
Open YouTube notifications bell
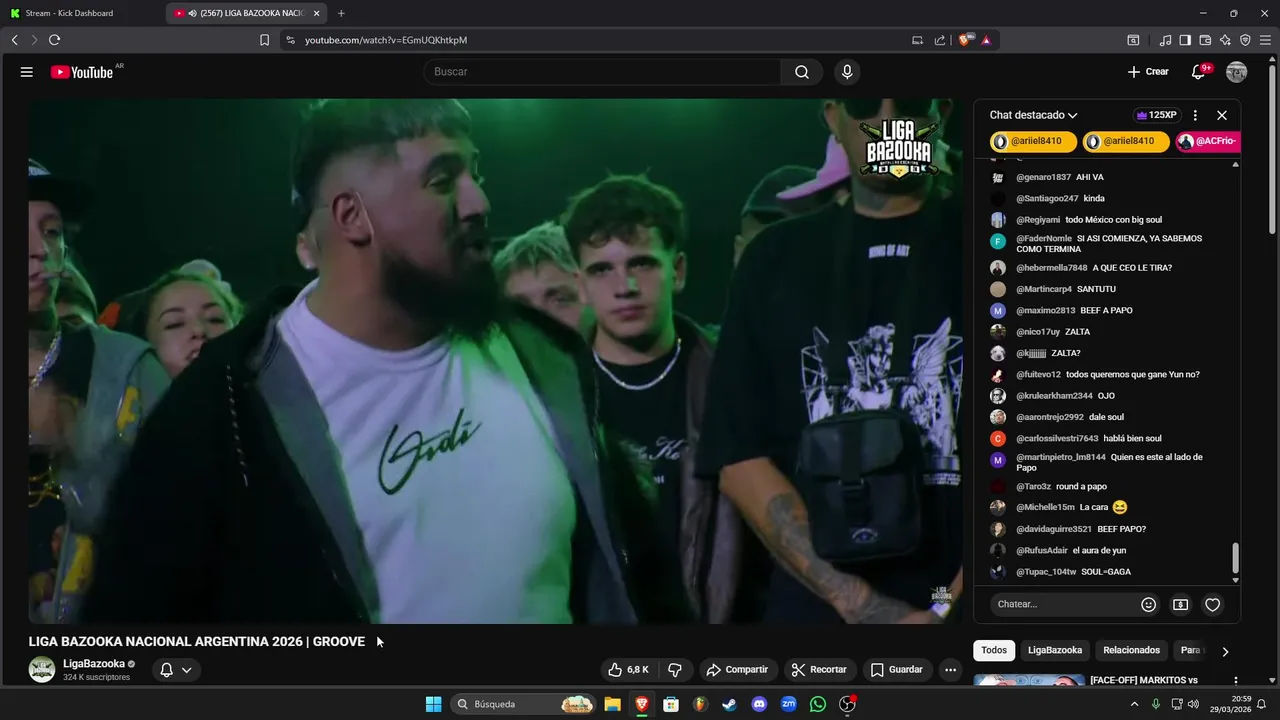coord(1198,72)
